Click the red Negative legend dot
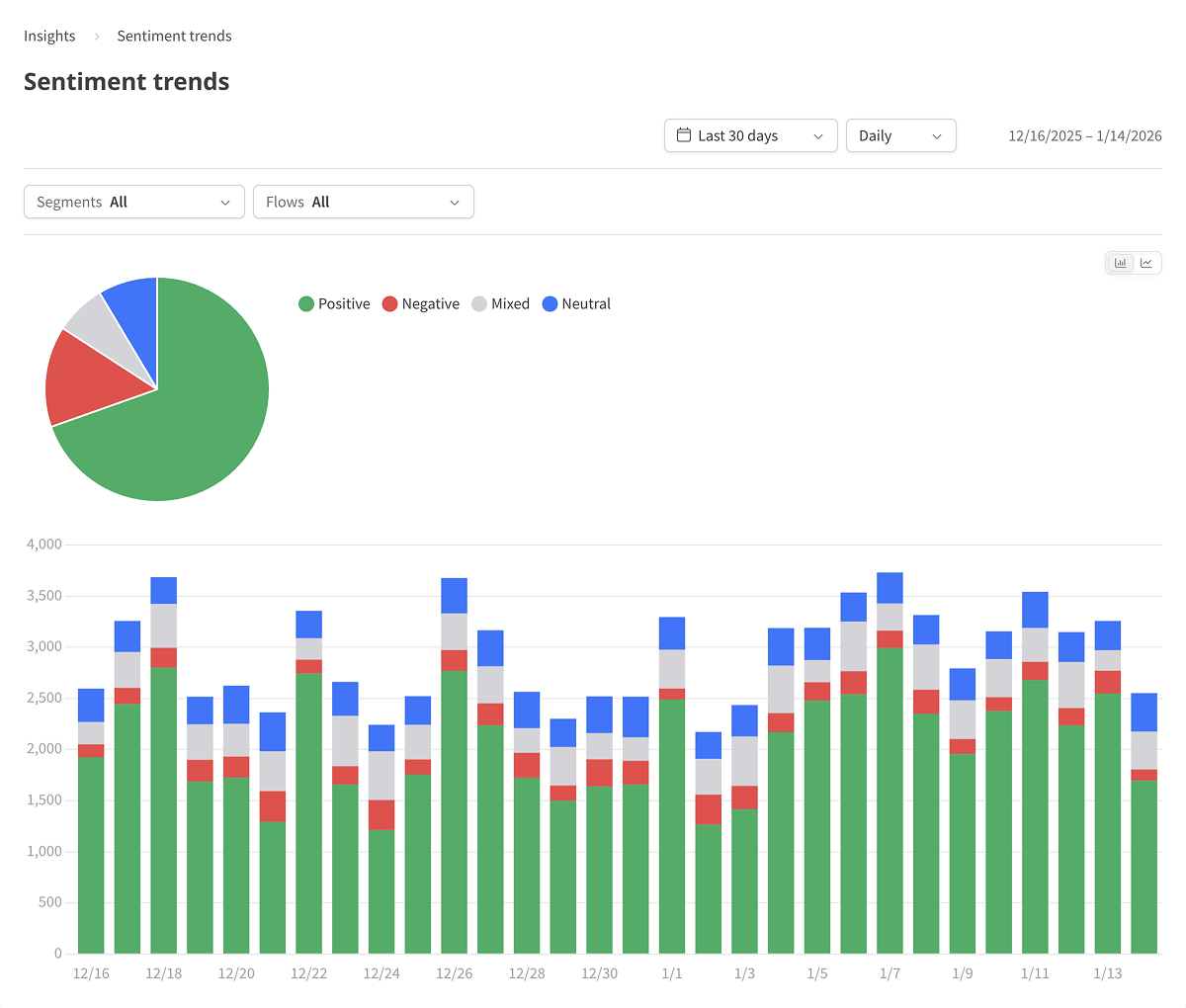The width and height of the screenshot is (1186, 1008). pyautogui.click(x=389, y=303)
